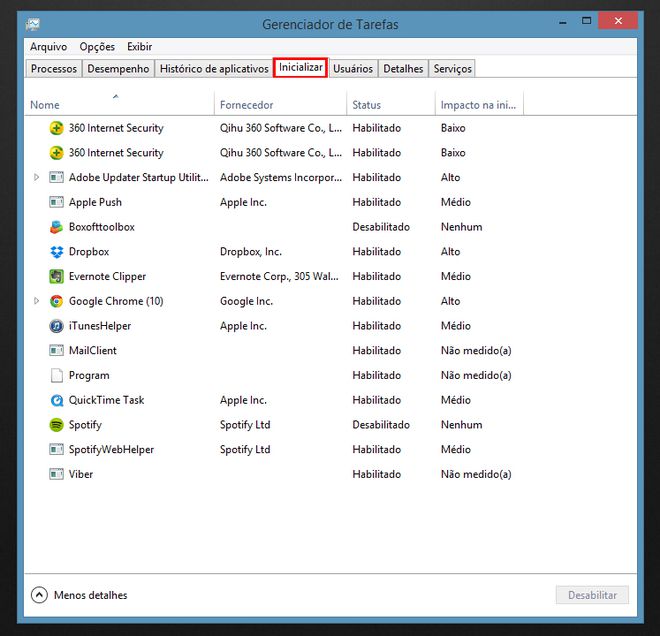Click the Evernote Corp. vendor cell
This screenshot has height=636, width=660.
pos(279,277)
